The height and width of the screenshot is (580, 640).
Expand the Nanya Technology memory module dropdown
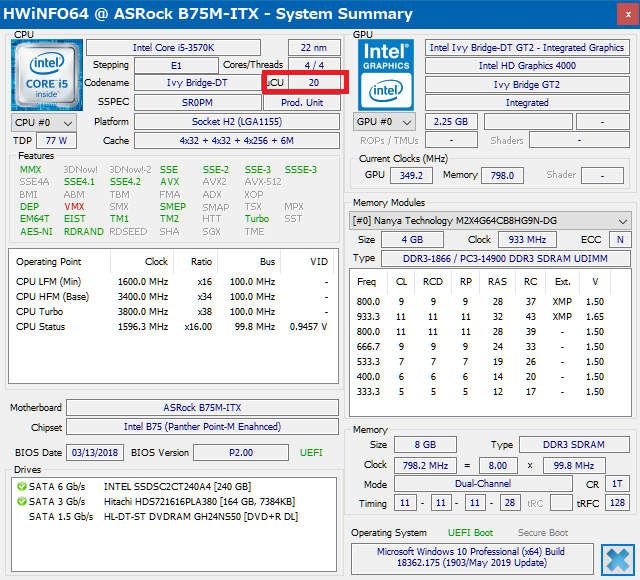point(490,220)
